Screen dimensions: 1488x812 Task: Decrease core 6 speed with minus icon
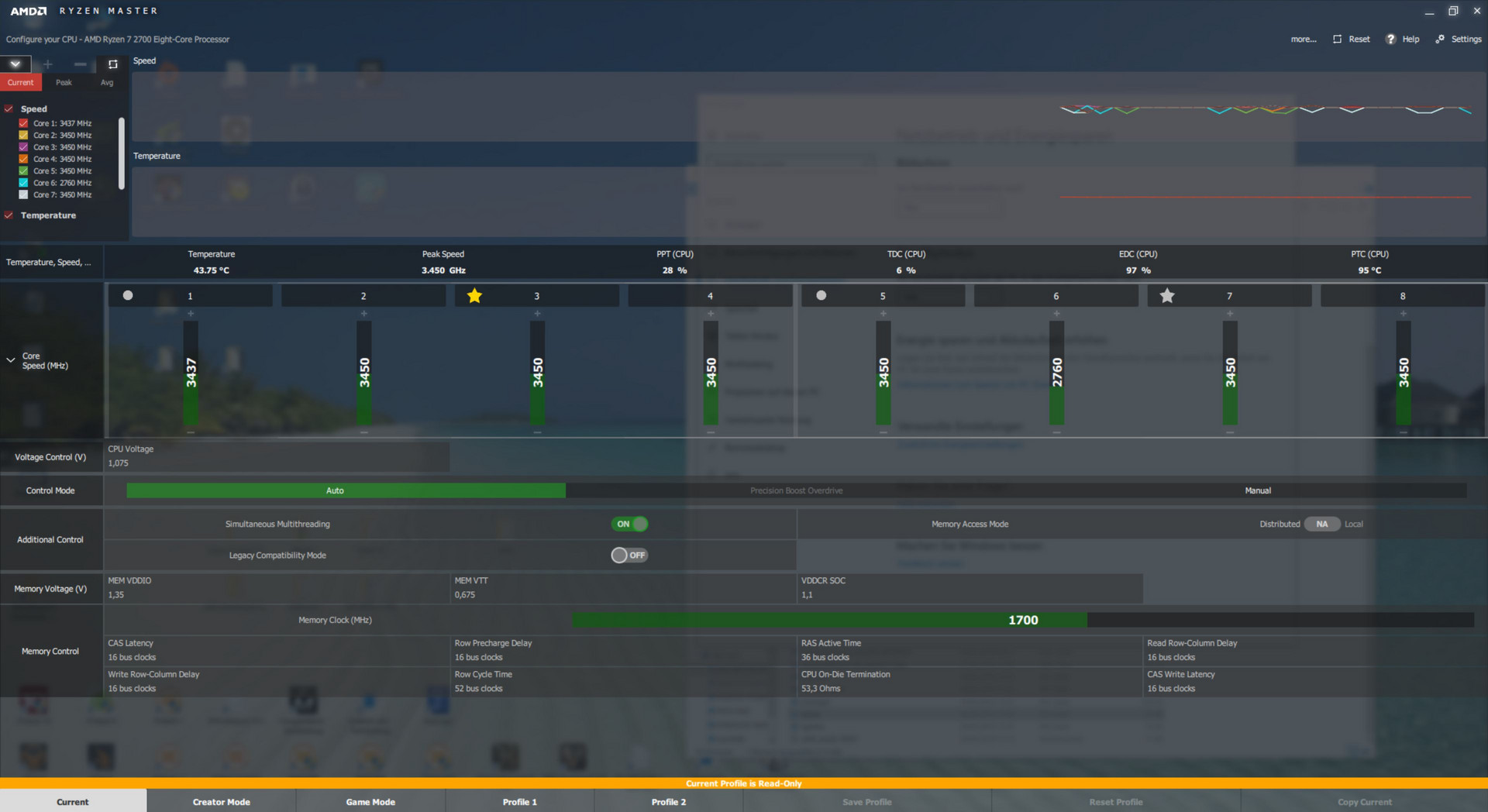1056,432
